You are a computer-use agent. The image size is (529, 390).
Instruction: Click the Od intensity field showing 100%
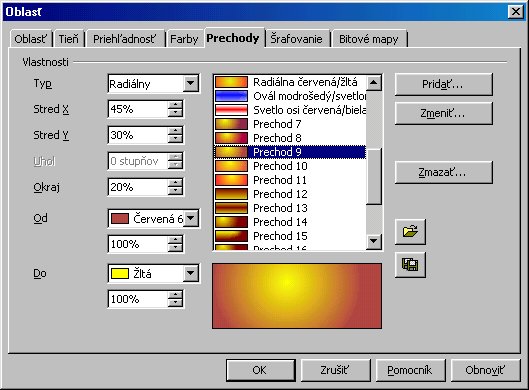pyautogui.click(x=138, y=244)
